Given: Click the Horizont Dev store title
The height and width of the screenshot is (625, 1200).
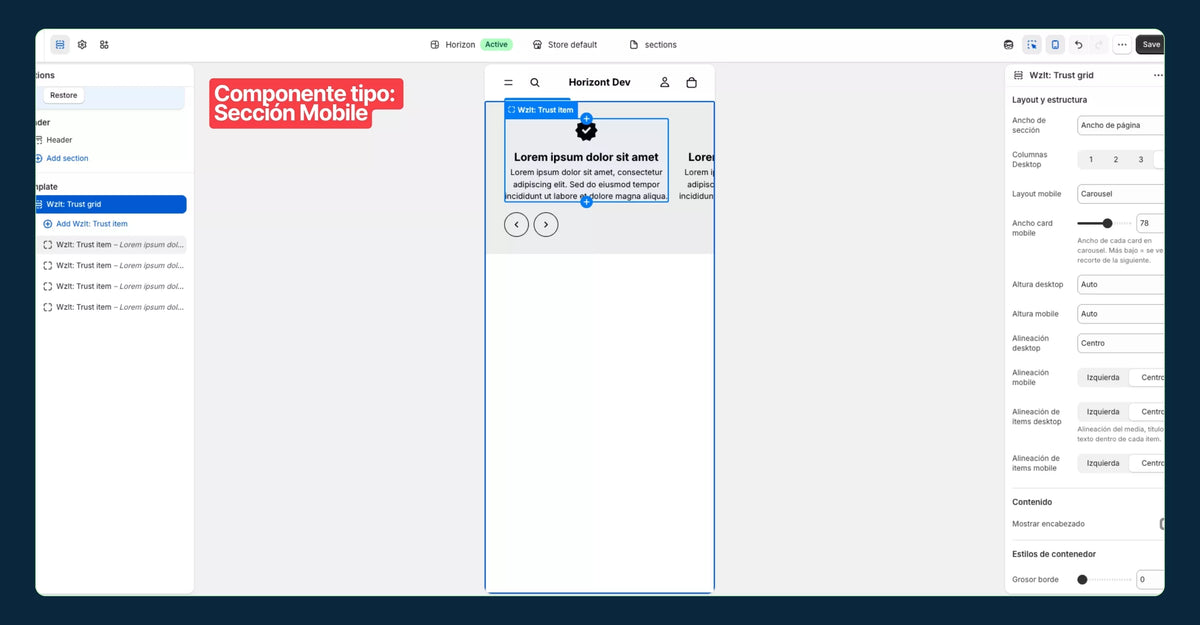Looking at the screenshot, I should 599,82.
